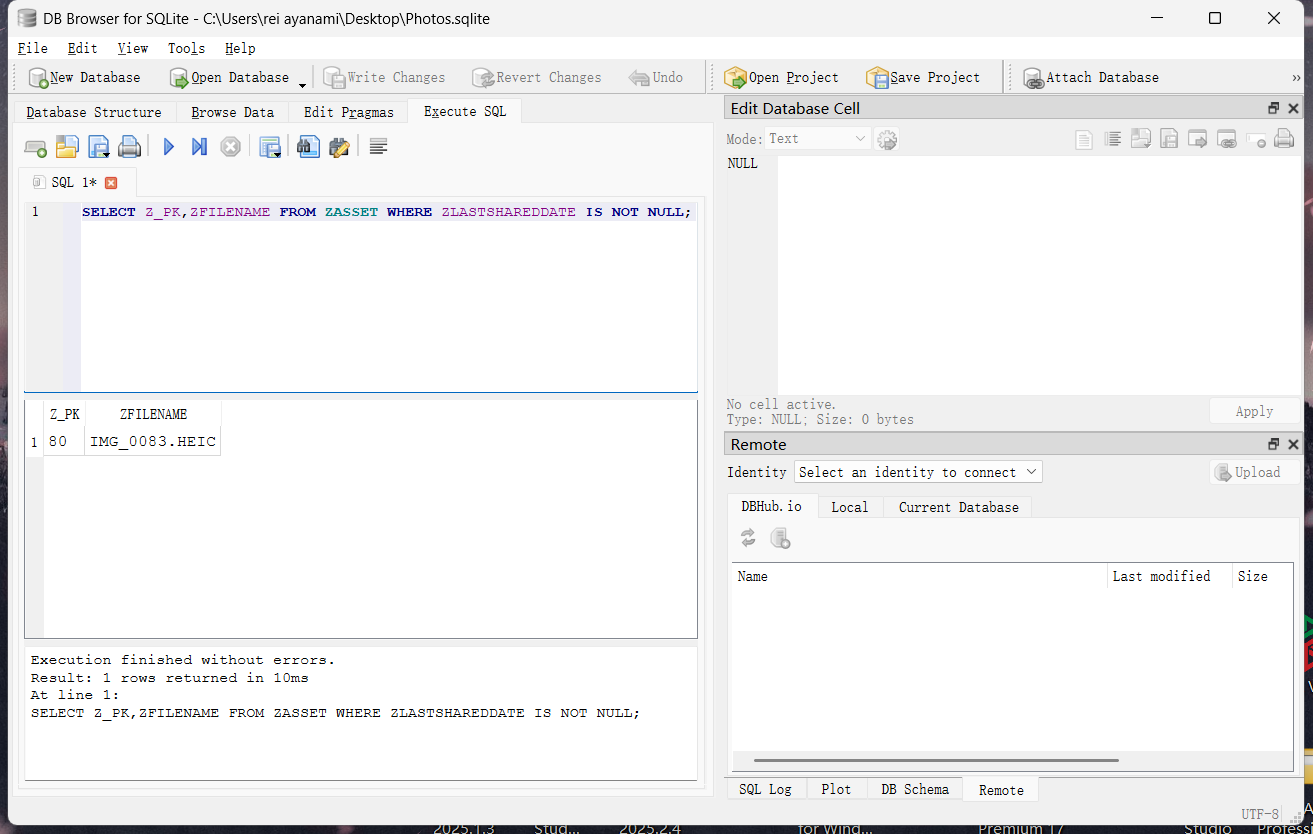Viewport: 1313px width, 834px height.
Task: Click the Execute all SQL play icon
Action: (x=169, y=147)
